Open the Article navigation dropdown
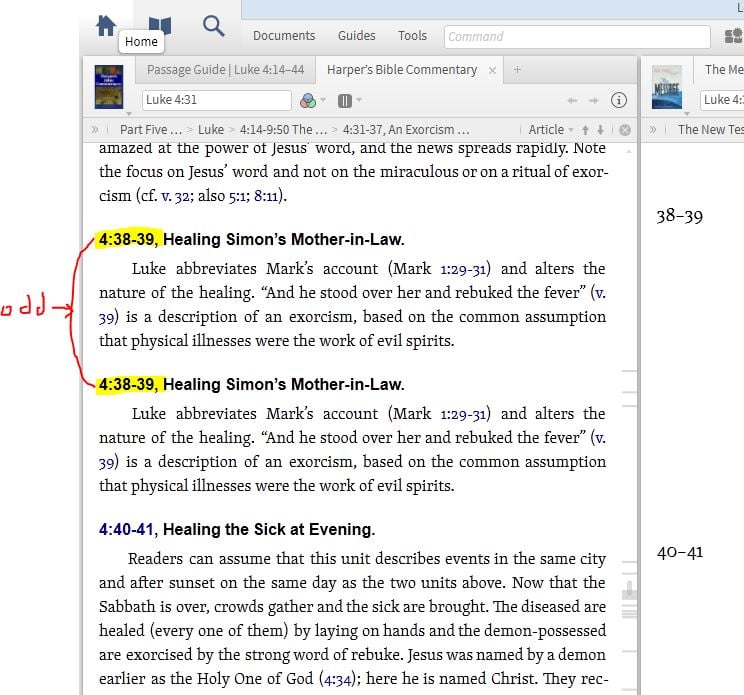Viewport: 744px width, 695px height. coord(551,130)
